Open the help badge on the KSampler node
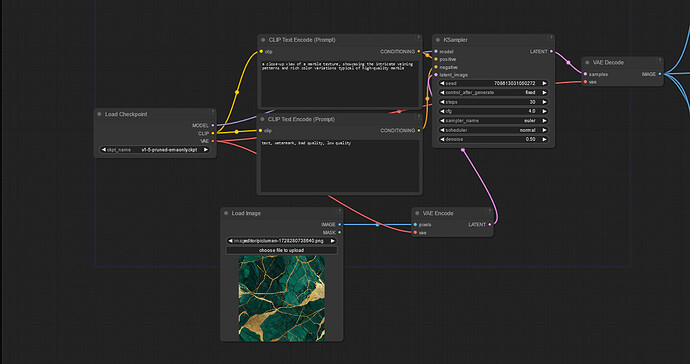 pos(550,38)
